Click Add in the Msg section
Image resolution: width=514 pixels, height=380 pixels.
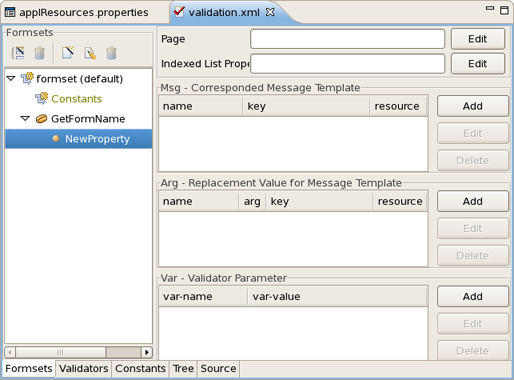click(473, 106)
